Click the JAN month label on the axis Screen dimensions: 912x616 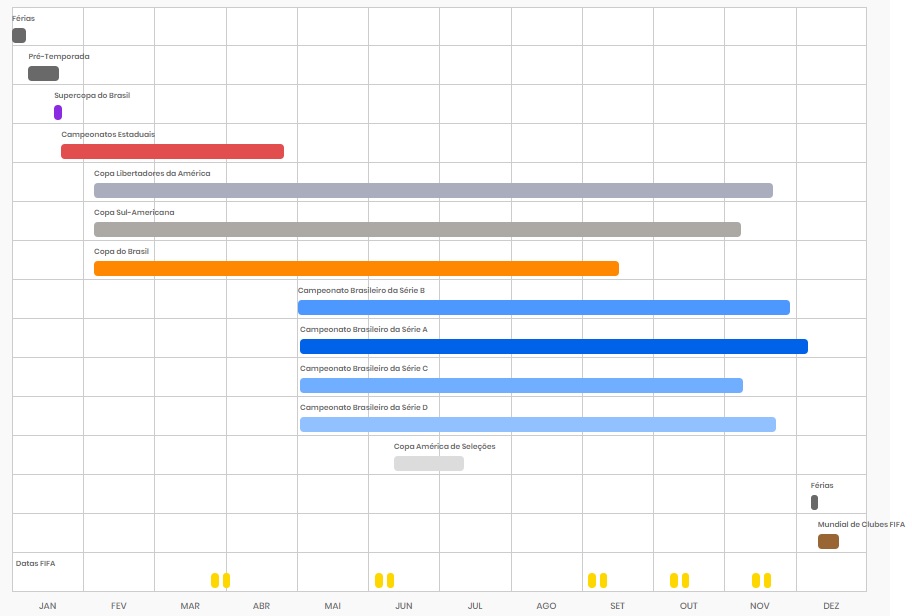[x=47, y=606]
